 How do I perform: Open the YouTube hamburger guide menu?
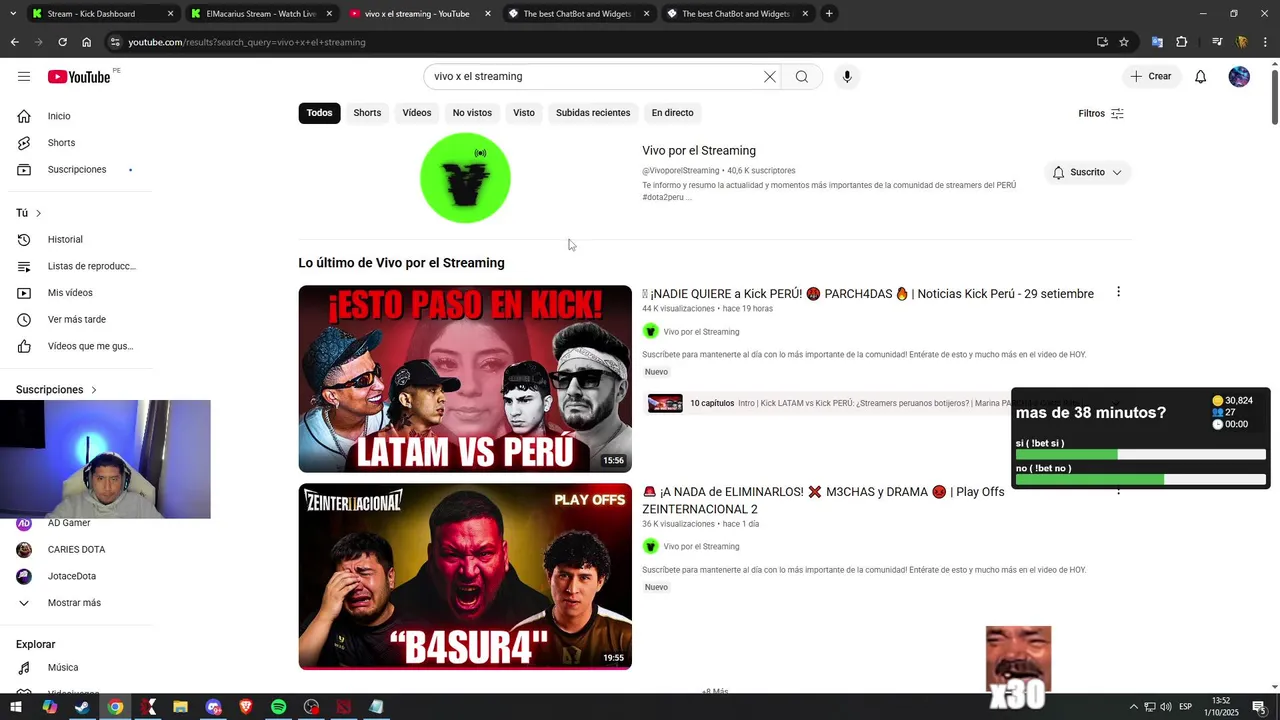tap(24, 77)
